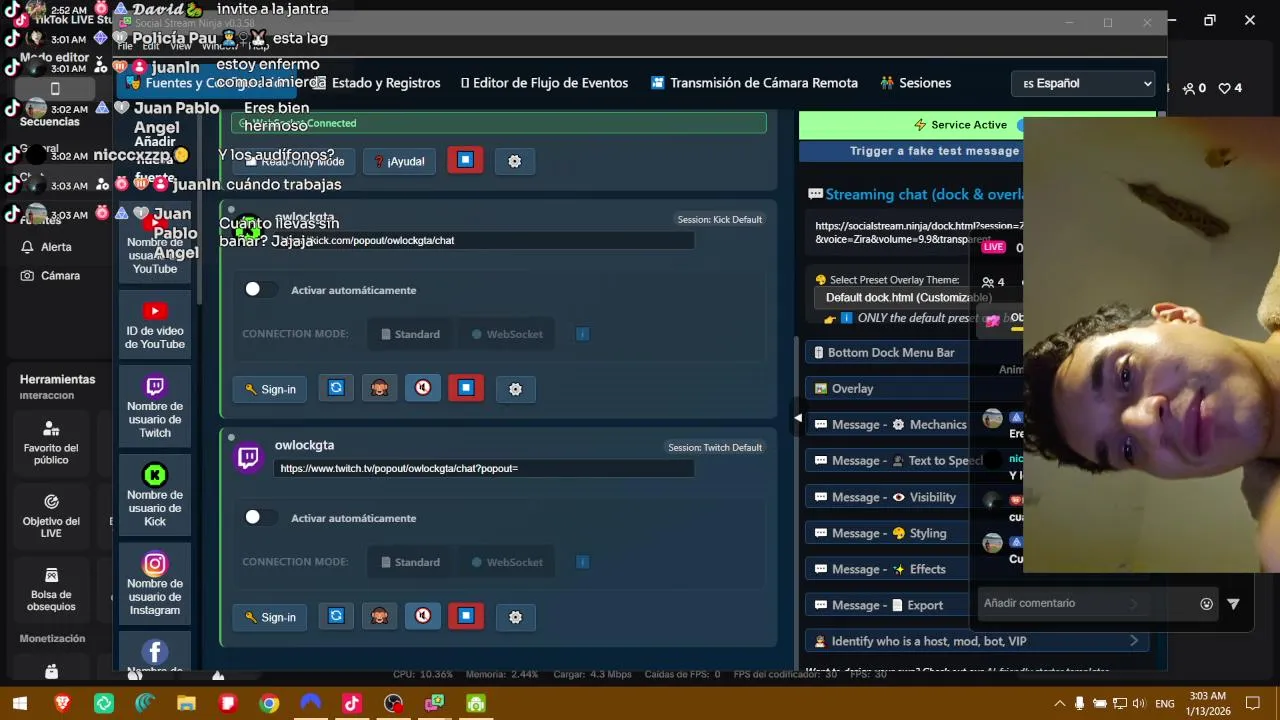Screen dimensions: 1280x720
Task: Mute the Twitch owlockgta source
Action: tap(423, 616)
